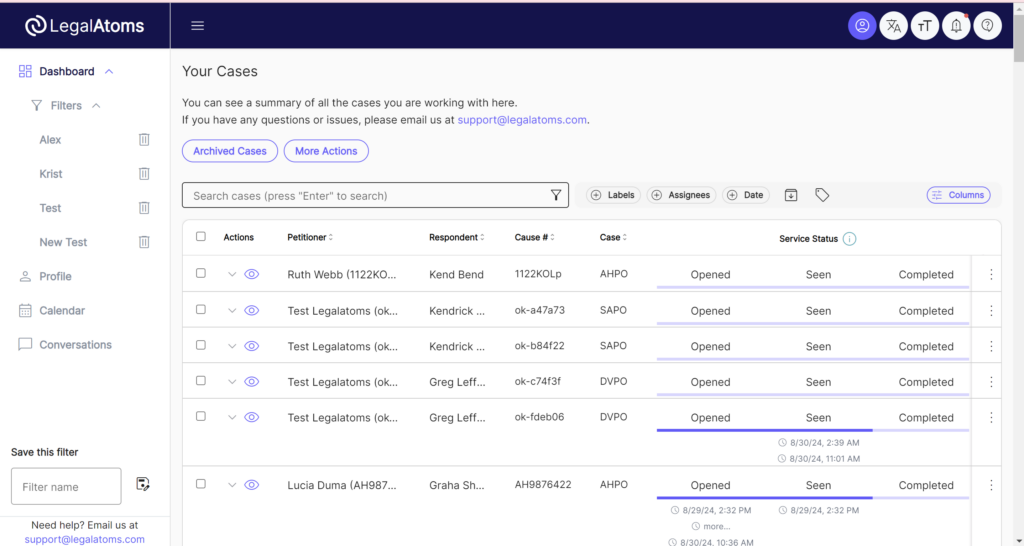This screenshot has height=546, width=1024.
Task: Click the save filter icon
Action: tap(143, 484)
